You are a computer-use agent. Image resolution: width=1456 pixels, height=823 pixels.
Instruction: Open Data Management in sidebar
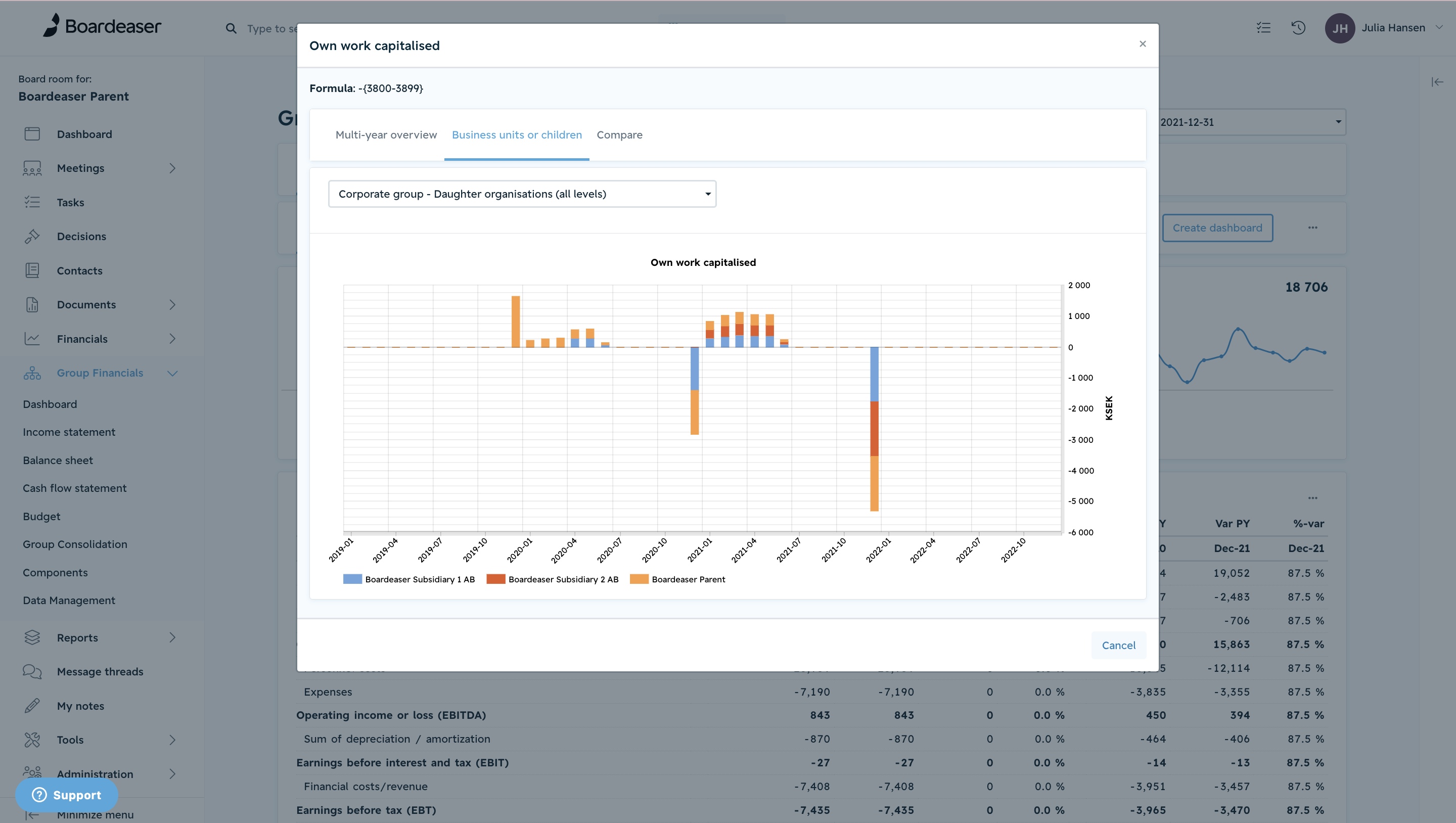click(x=69, y=600)
